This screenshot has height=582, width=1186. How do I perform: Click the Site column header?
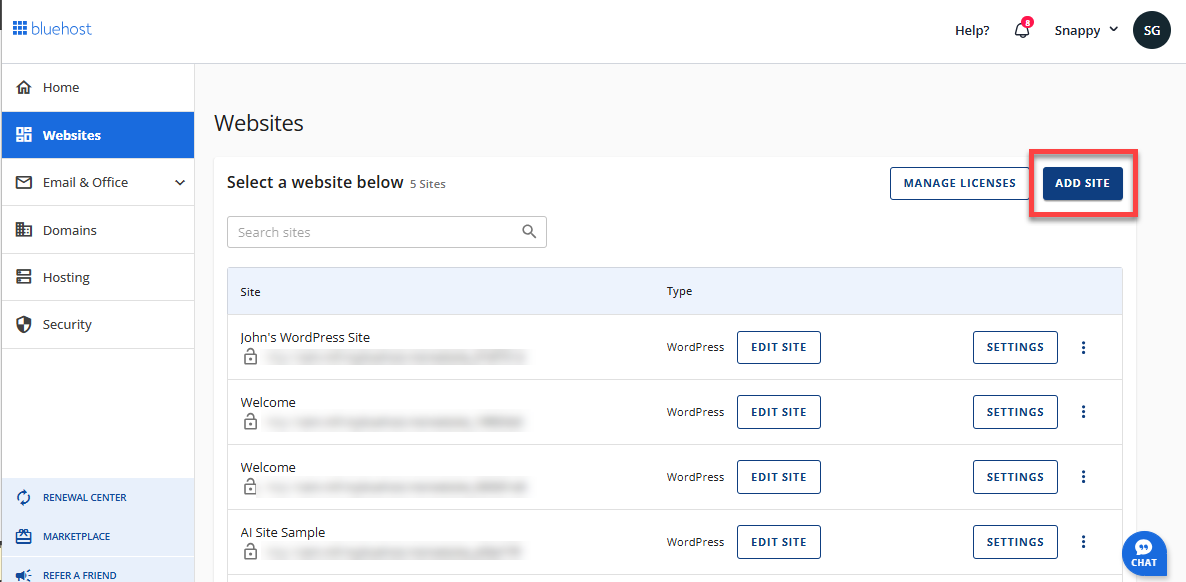[x=250, y=291]
